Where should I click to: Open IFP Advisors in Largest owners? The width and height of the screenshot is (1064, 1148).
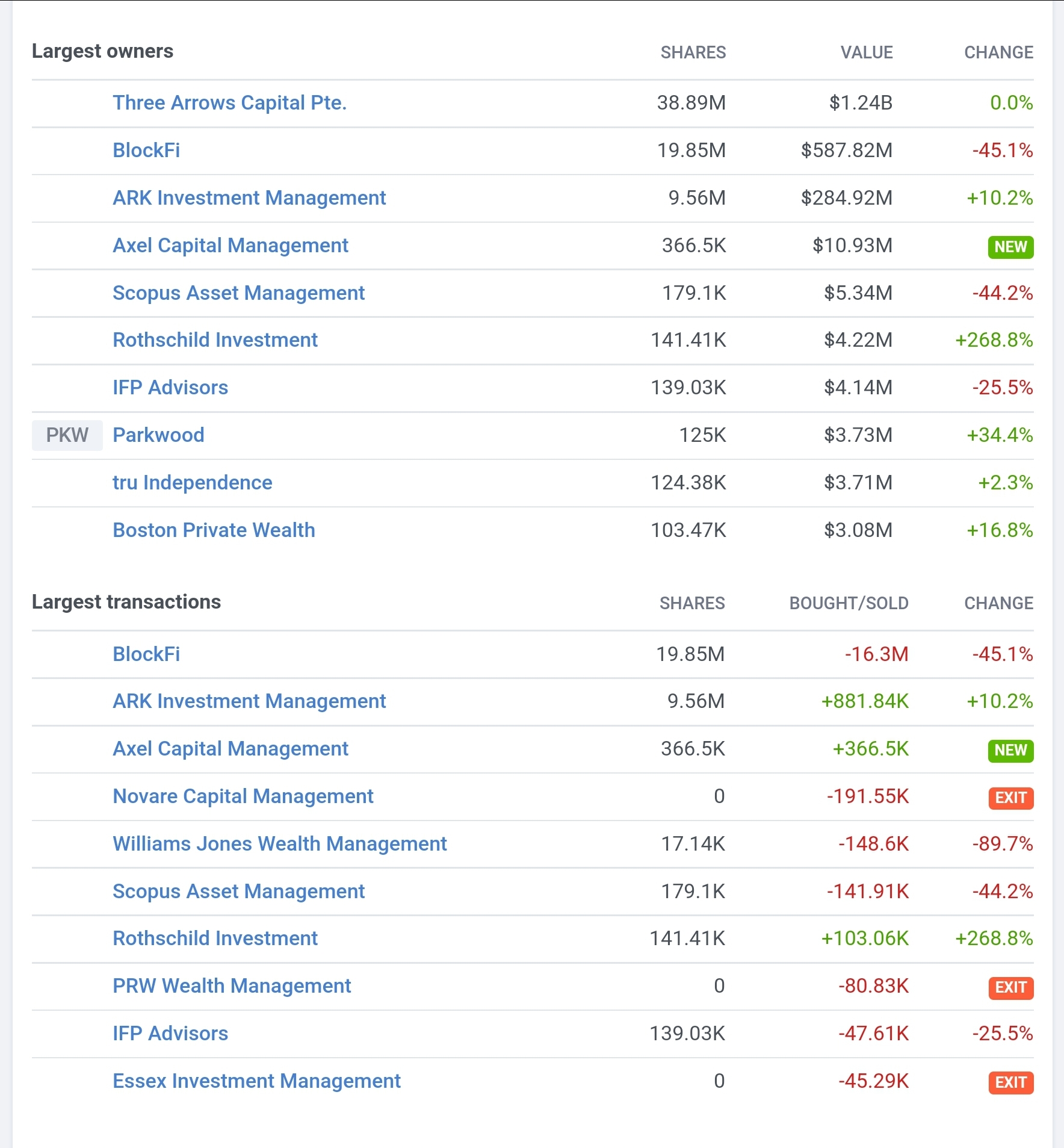[x=170, y=388]
